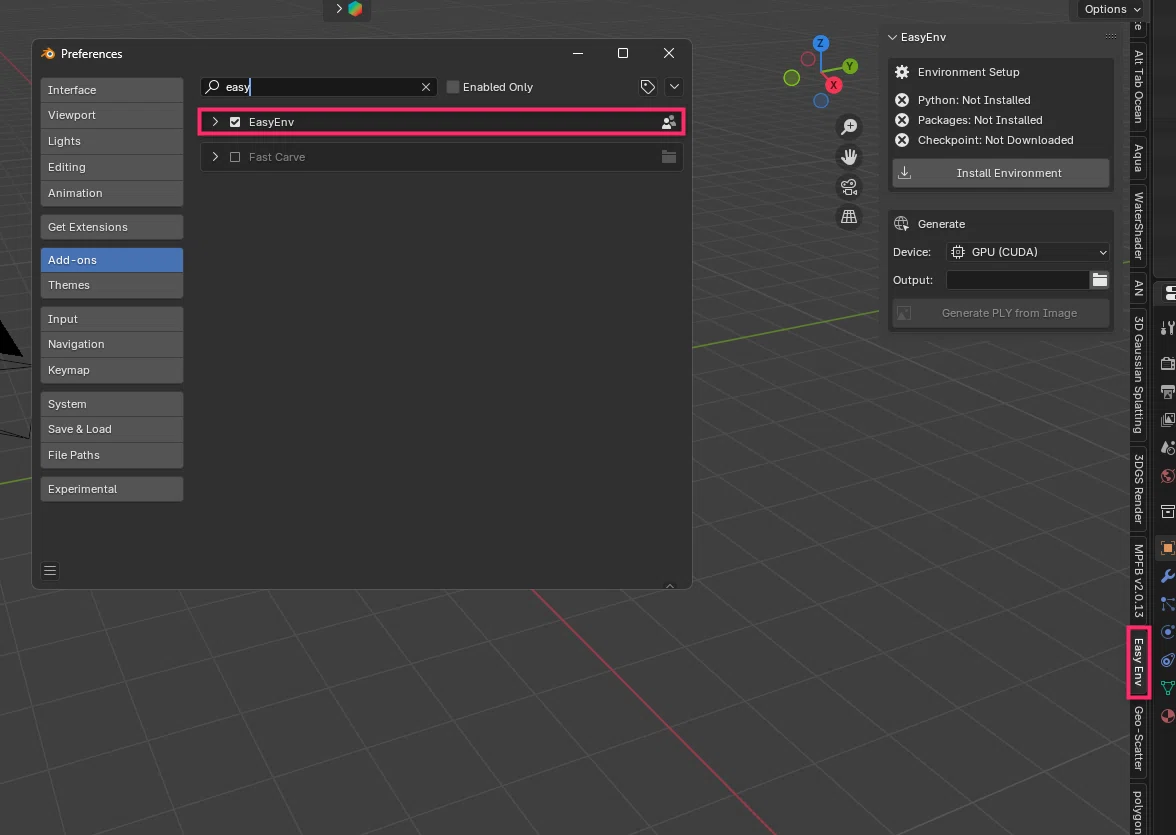Image resolution: width=1176 pixels, height=835 pixels.
Task: Open Material properties sphere tab
Action: point(1168,716)
